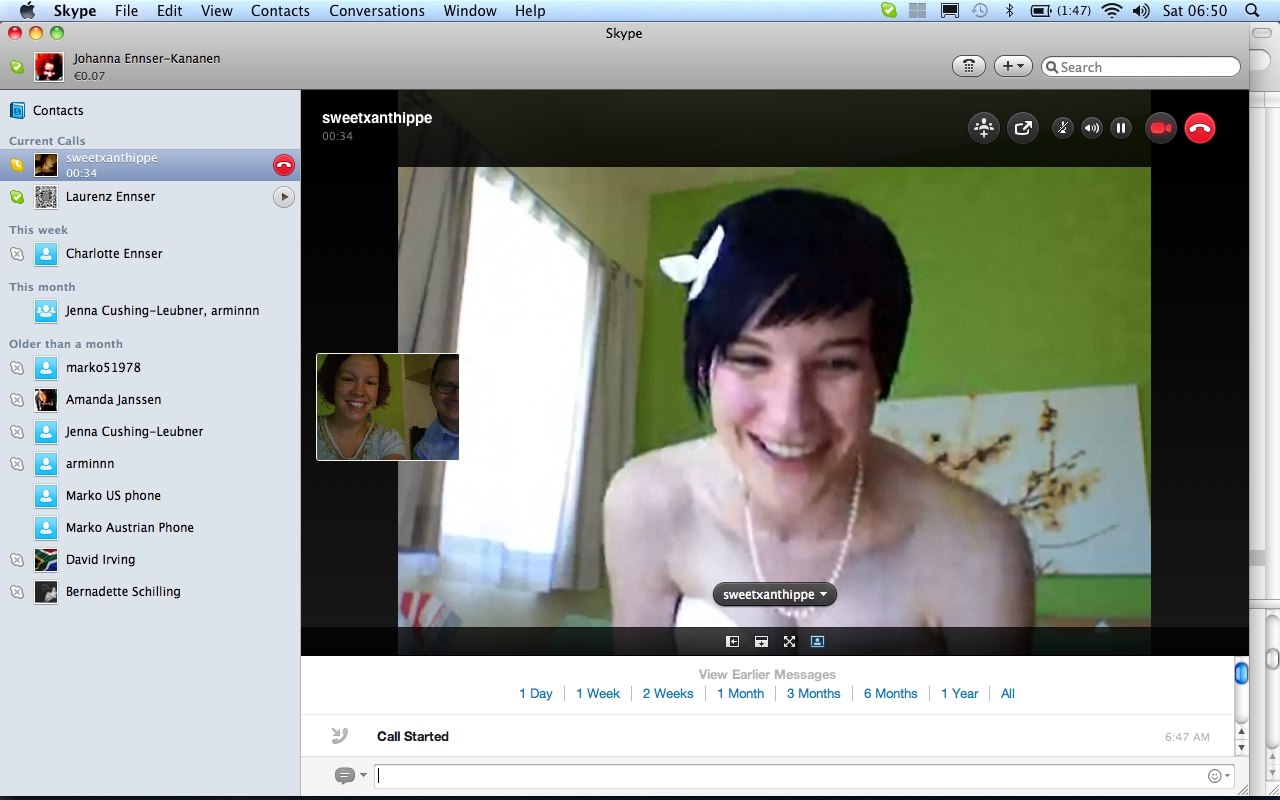
Task: Select Charlotte Ennser conversation
Action: click(x=150, y=254)
